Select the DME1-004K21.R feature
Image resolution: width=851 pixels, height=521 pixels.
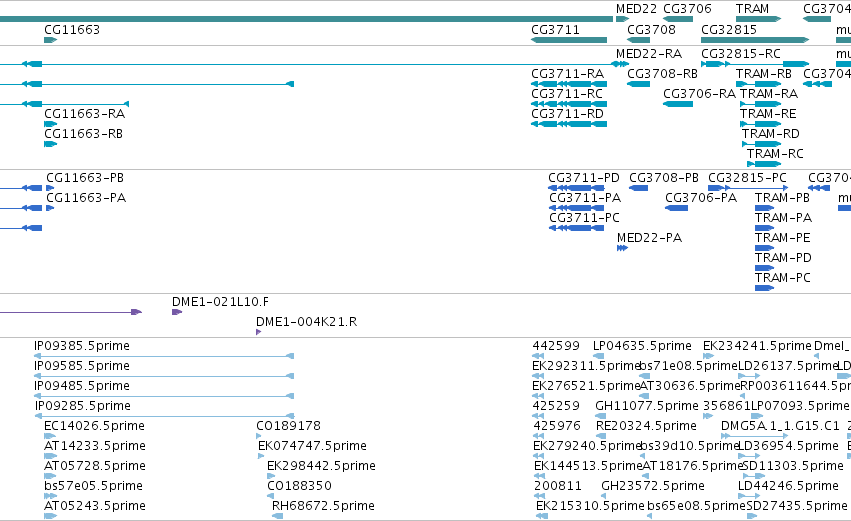pyautogui.click(x=307, y=322)
